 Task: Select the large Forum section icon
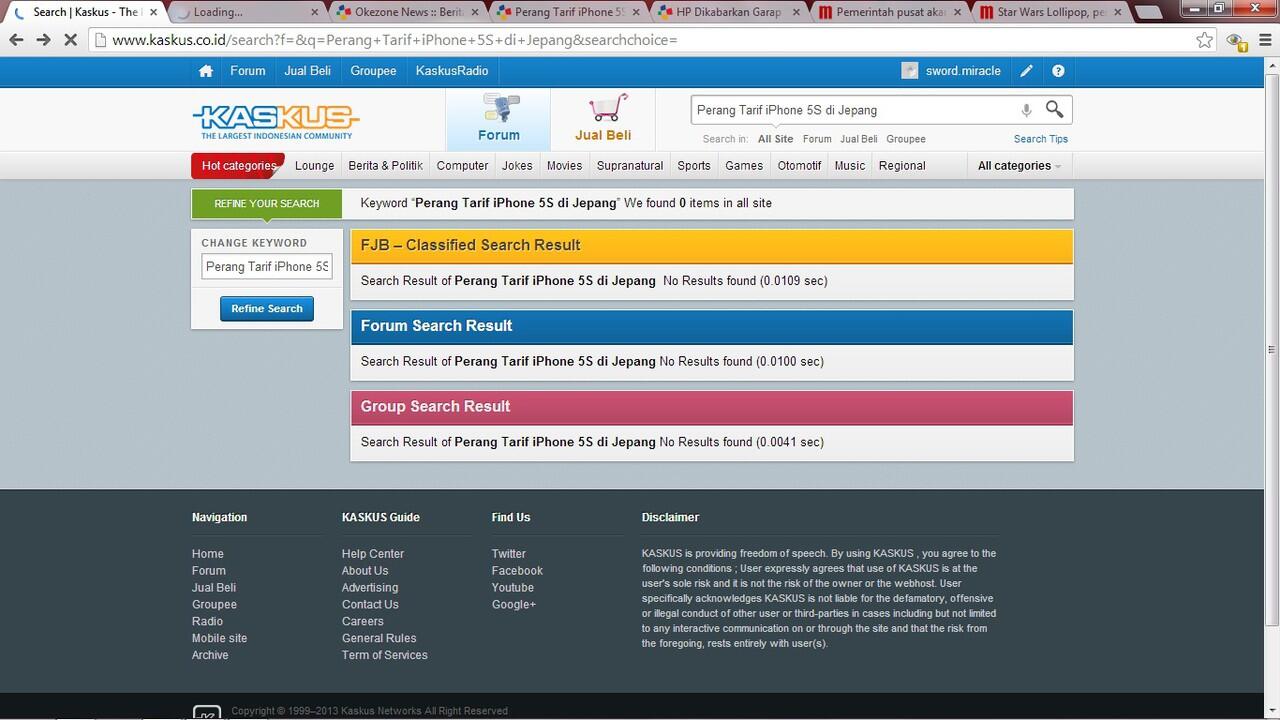pyautogui.click(x=499, y=119)
